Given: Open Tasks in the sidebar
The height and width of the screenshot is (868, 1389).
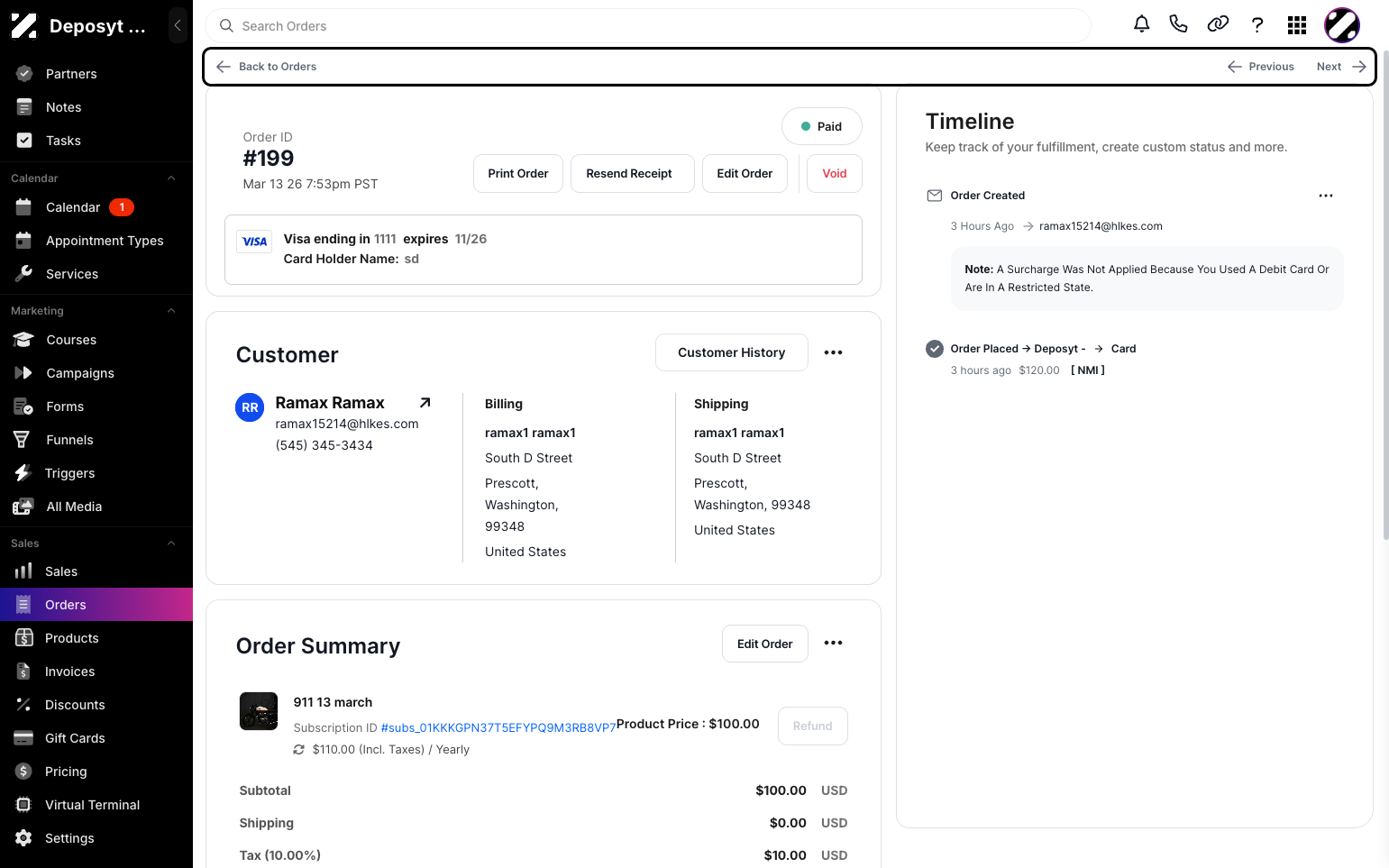Looking at the screenshot, I should (96, 141).
